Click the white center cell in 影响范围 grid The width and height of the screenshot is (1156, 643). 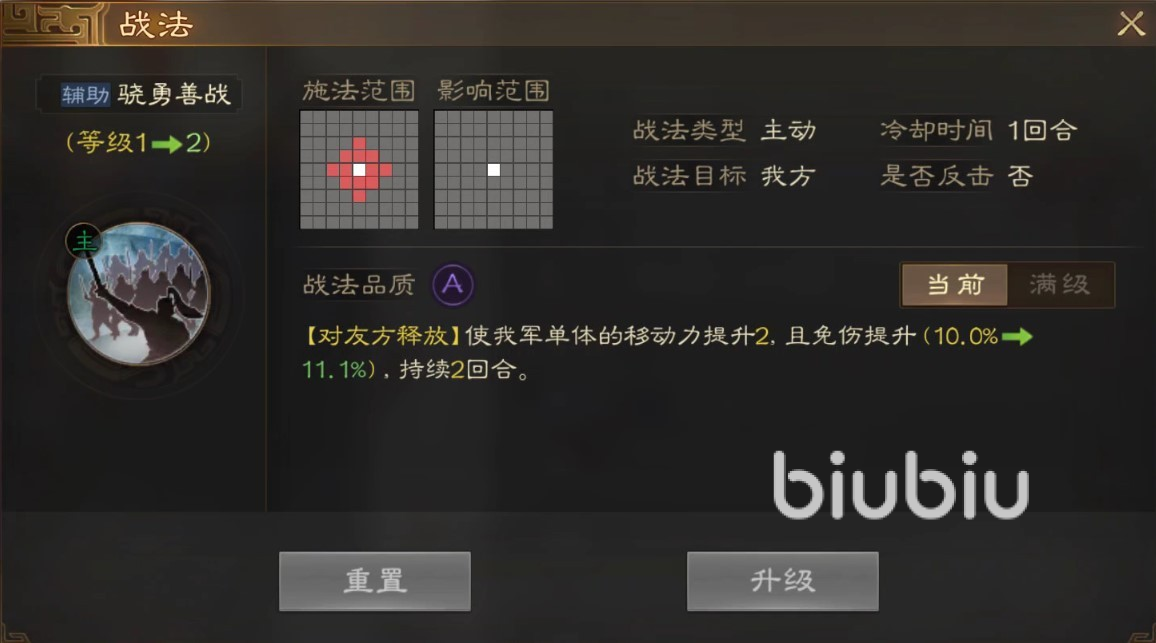click(494, 170)
